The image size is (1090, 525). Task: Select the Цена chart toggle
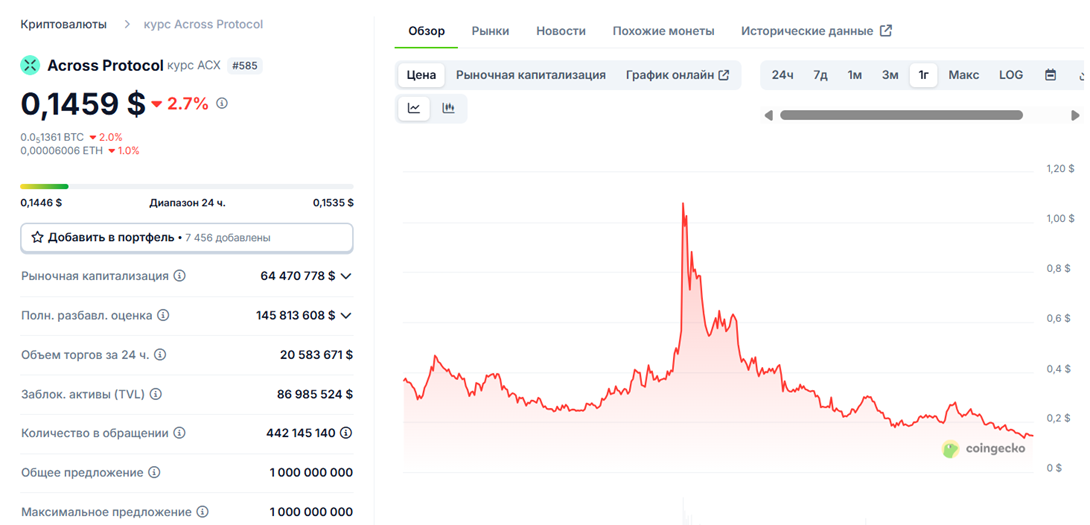click(421, 75)
